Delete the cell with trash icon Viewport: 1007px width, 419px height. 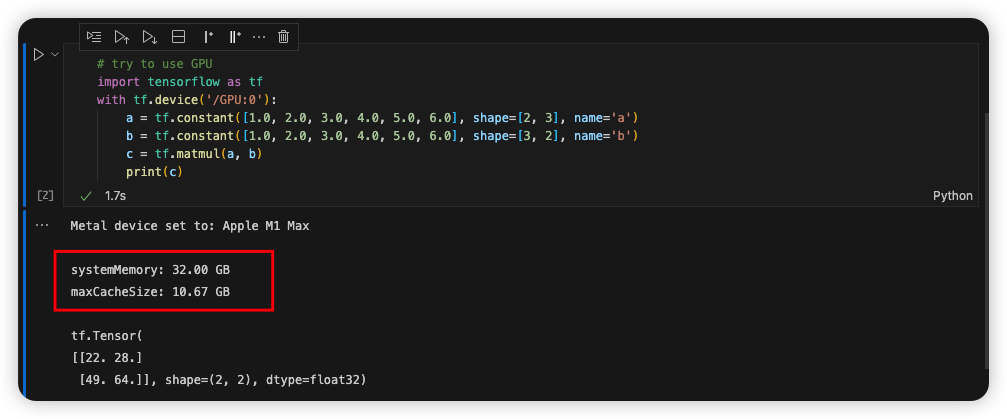pos(284,37)
